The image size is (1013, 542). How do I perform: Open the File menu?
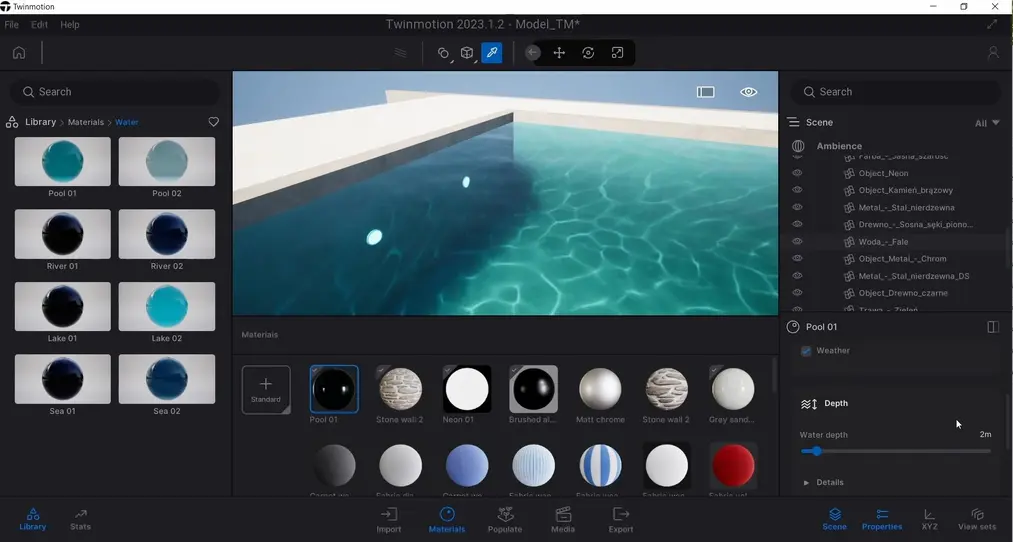click(x=12, y=24)
